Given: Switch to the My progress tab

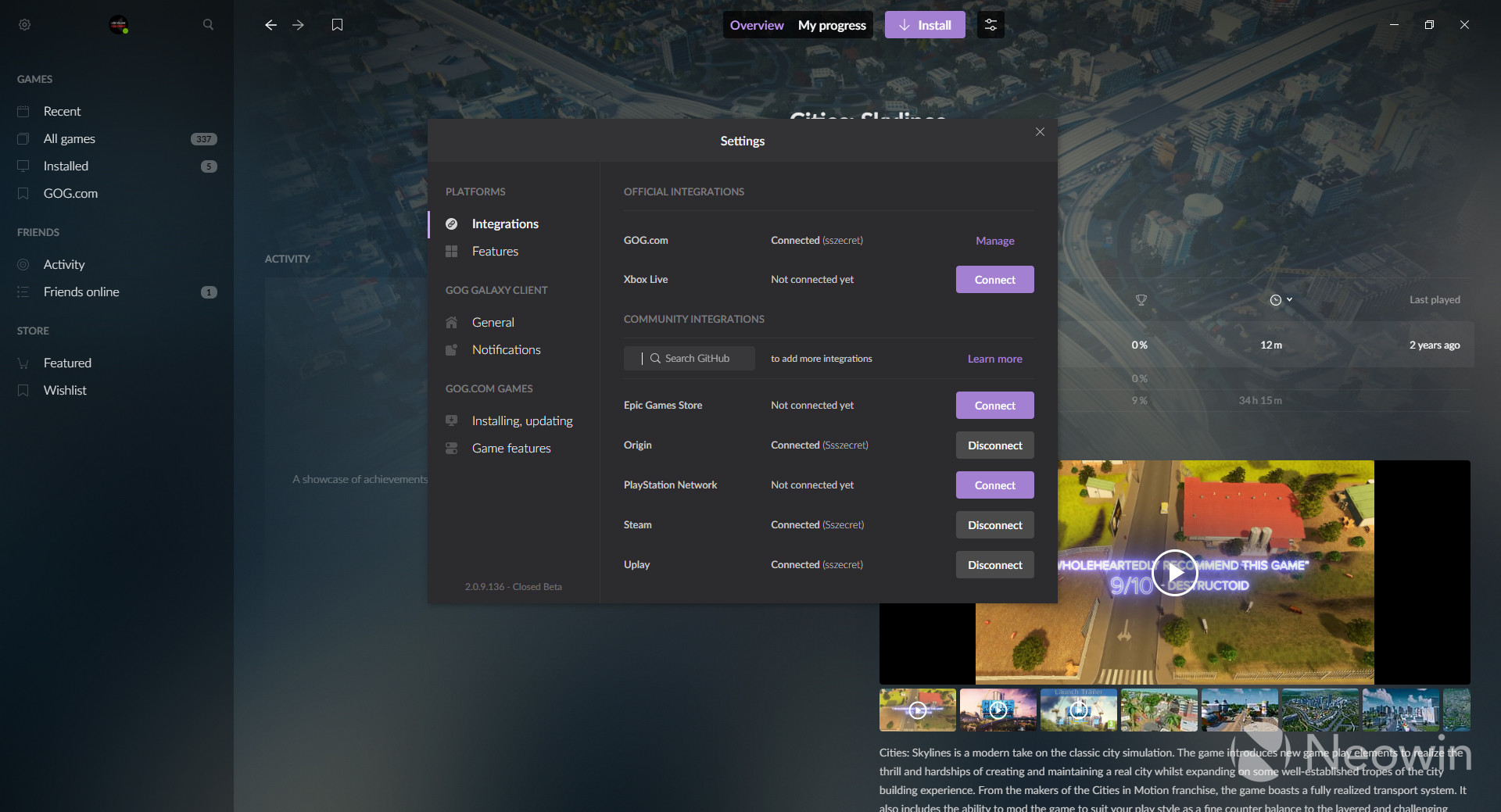Looking at the screenshot, I should [x=832, y=25].
